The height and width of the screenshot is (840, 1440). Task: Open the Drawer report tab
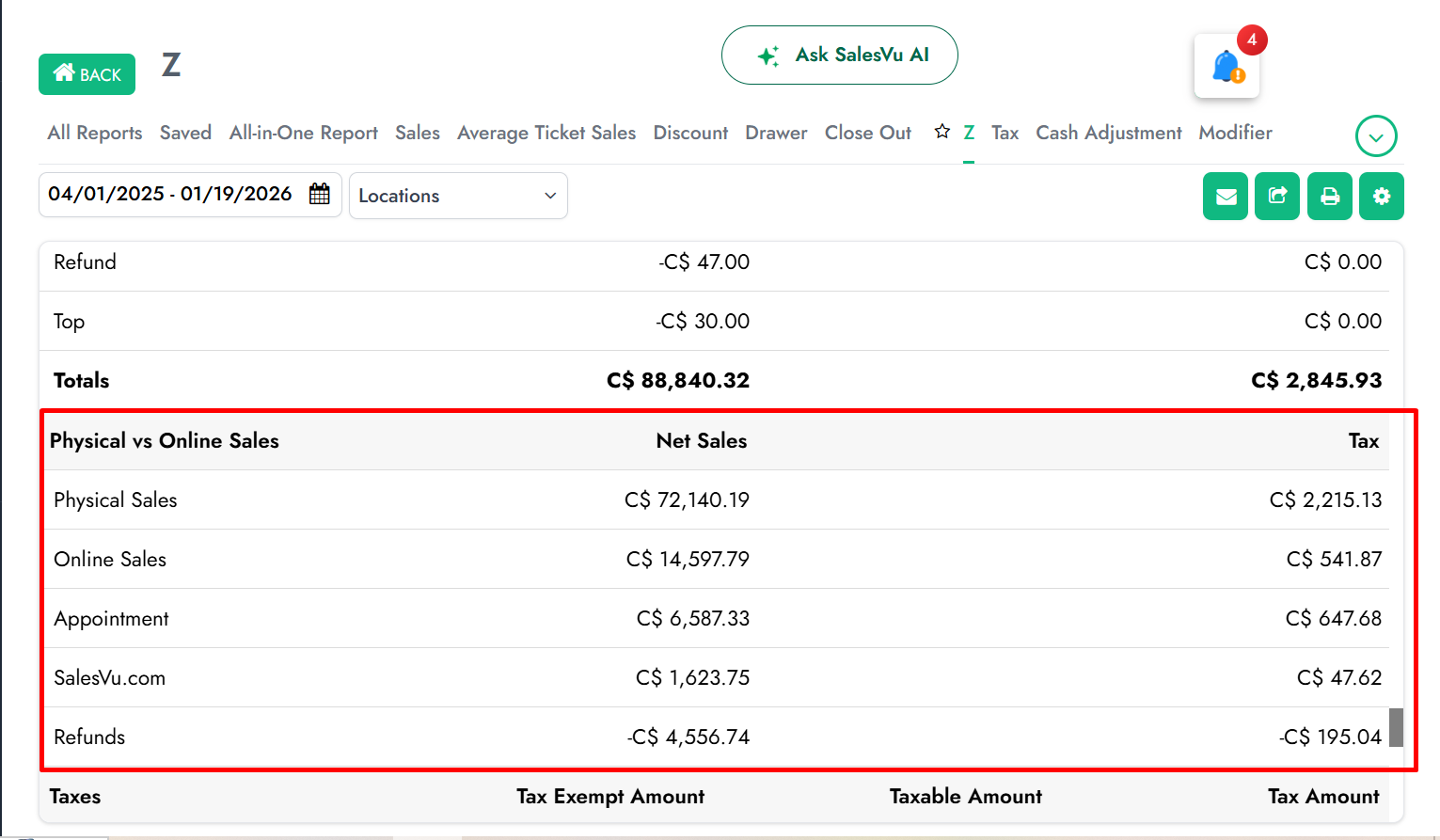coord(776,134)
